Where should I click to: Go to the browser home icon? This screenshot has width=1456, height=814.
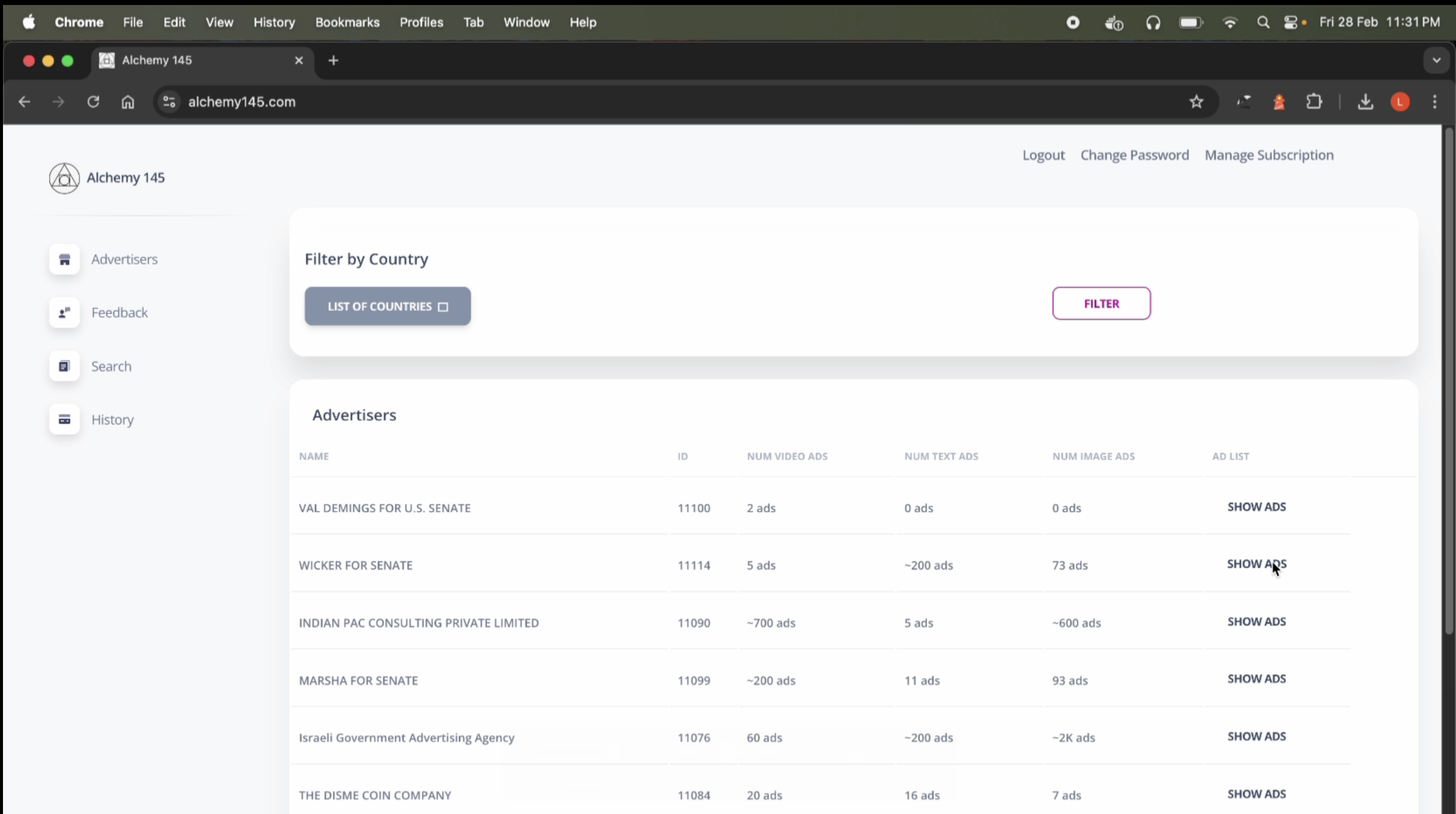pos(128,102)
